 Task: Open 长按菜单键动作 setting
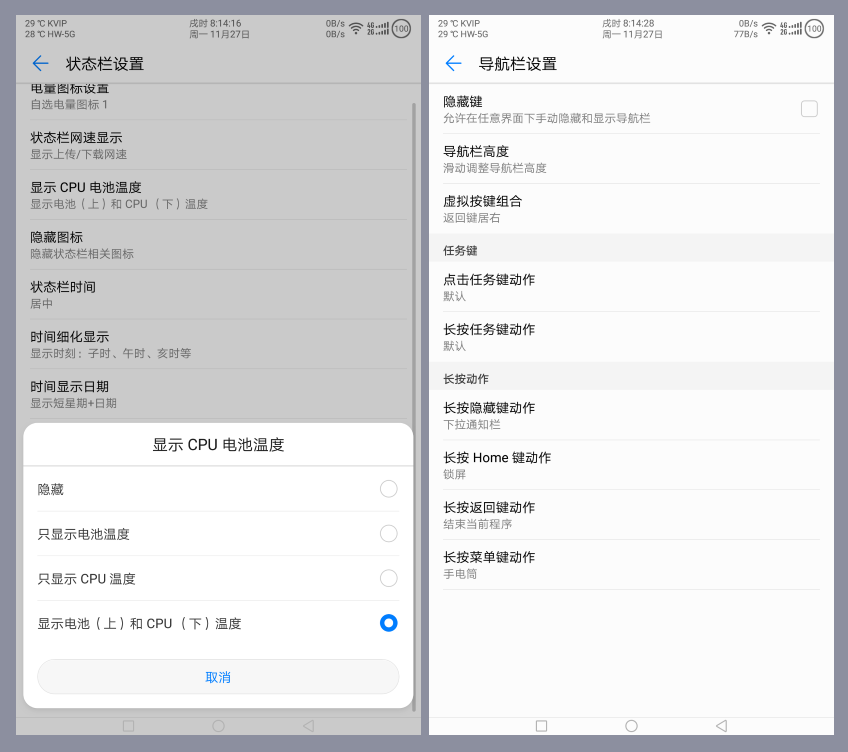tap(630, 565)
